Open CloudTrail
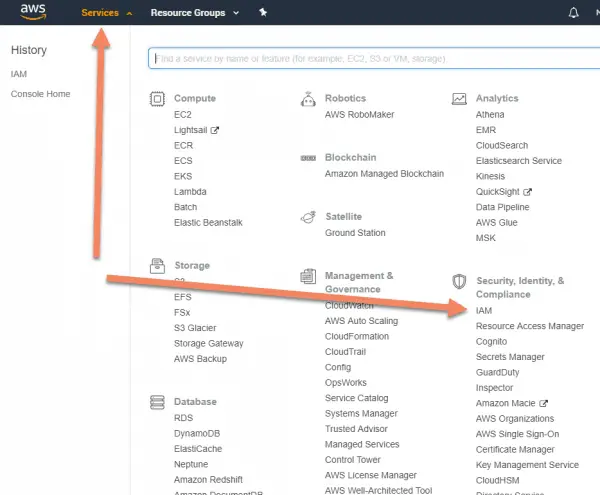Viewport: 600px width, 495px height. [x=345, y=352]
